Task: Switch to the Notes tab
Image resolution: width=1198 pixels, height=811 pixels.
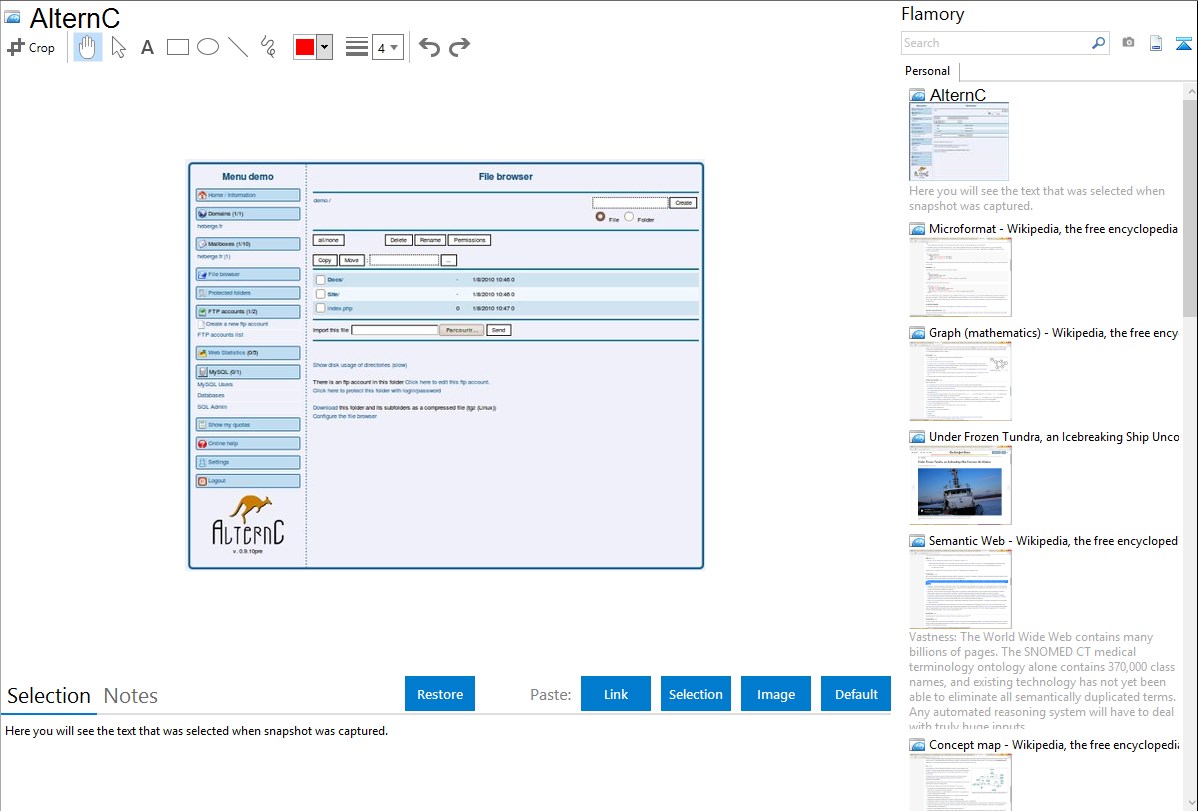Action: pos(131,696)
